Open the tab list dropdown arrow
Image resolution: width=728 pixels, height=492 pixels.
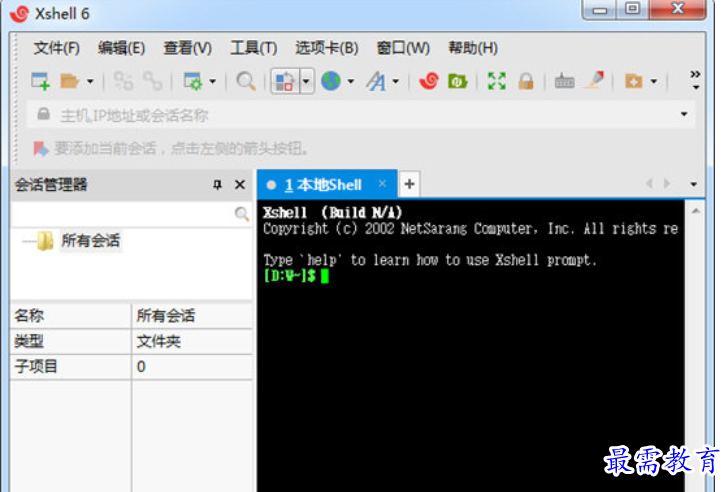click(x=694, y=184)
